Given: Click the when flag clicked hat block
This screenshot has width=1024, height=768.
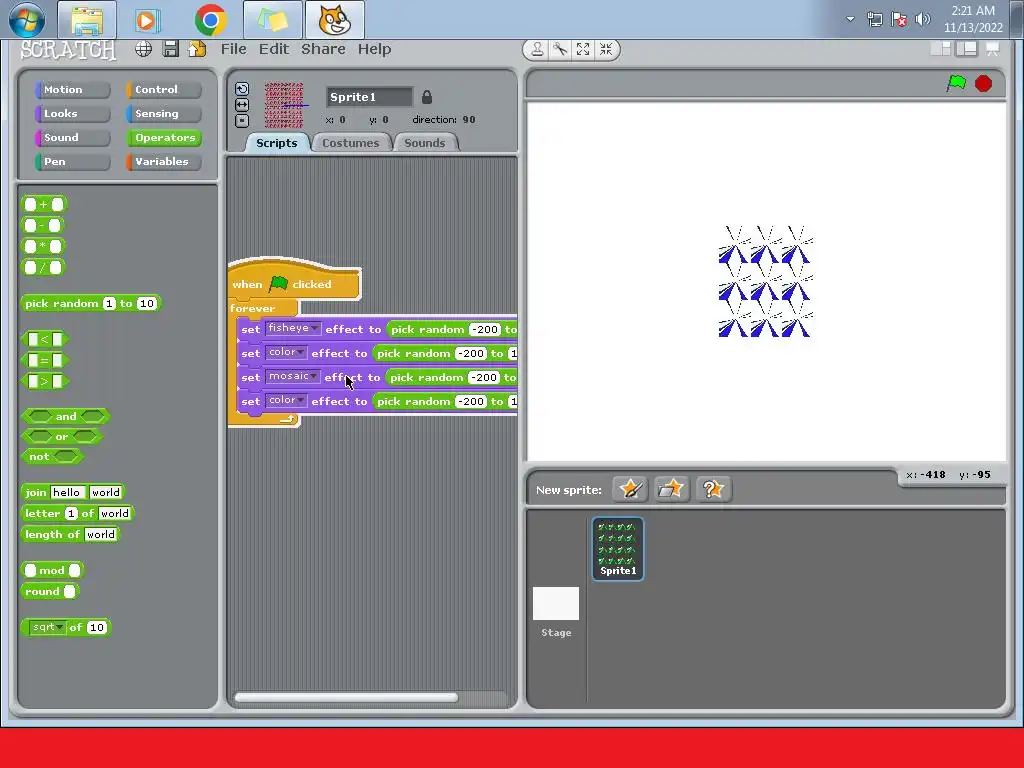Looking at the screenshot, I should (x=294, y=282).
